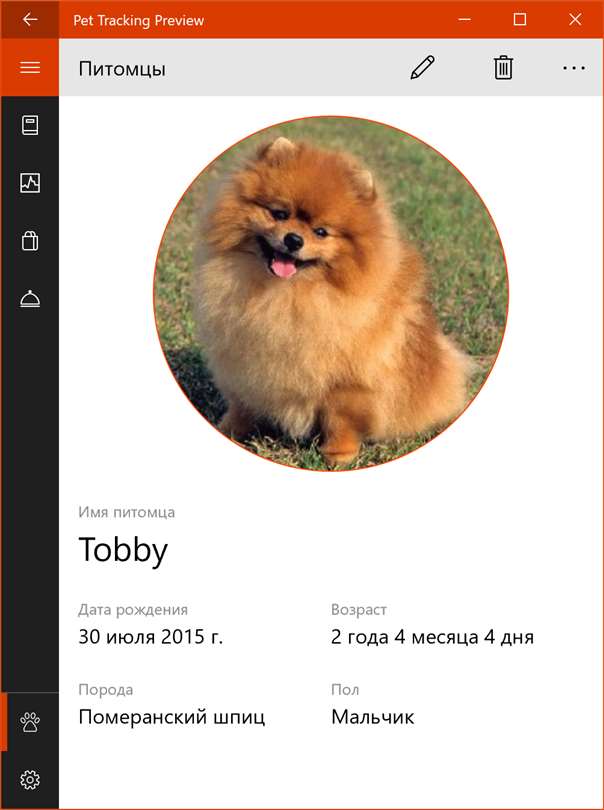The height and width of the screenshot is (810, 604).
Task: Open the shopping bag icon in sidebar
Action: pyautogui.click(x=30, y=241)
